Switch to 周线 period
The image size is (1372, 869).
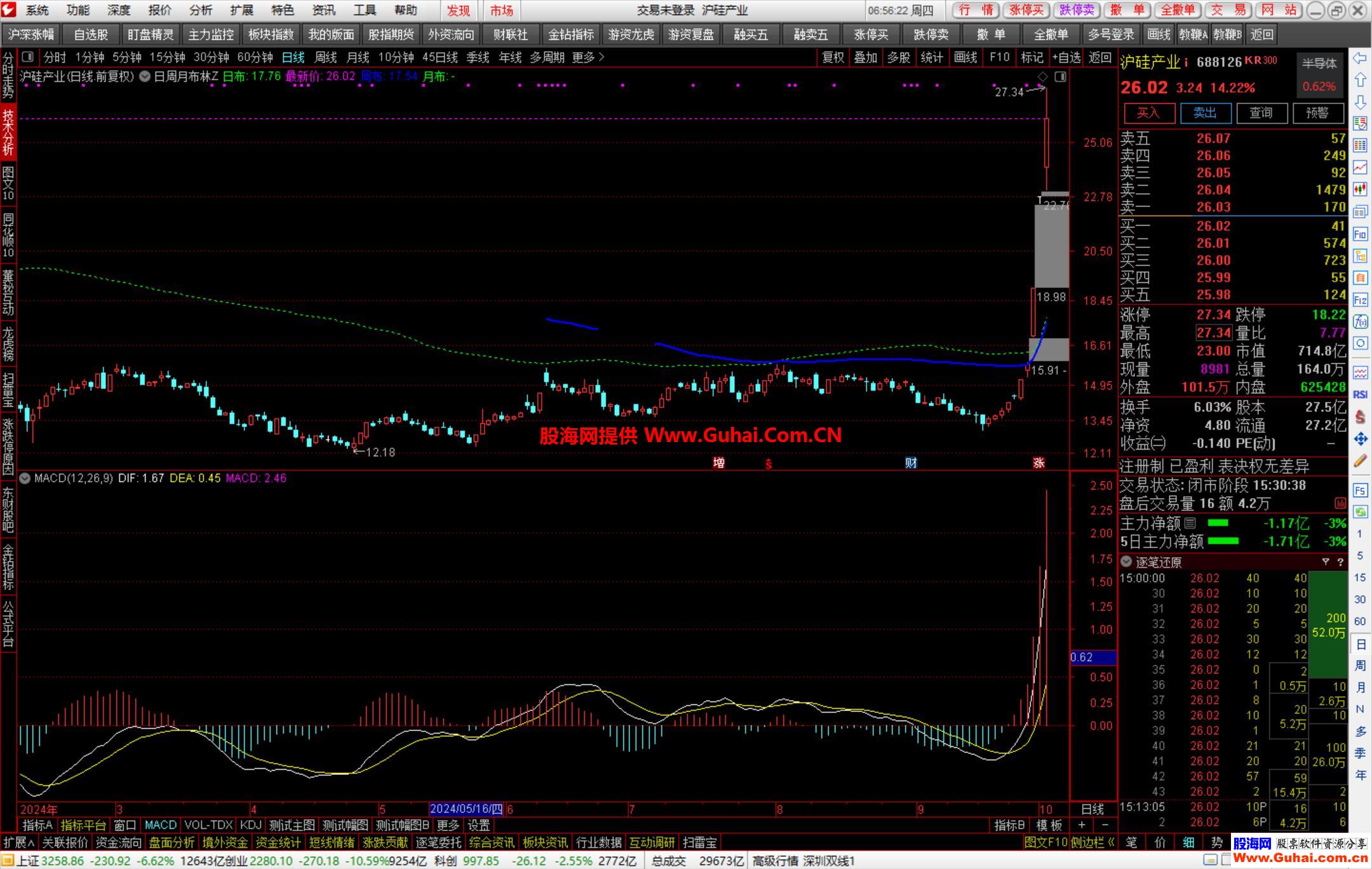pyautogui.click(x=326, y=57)
